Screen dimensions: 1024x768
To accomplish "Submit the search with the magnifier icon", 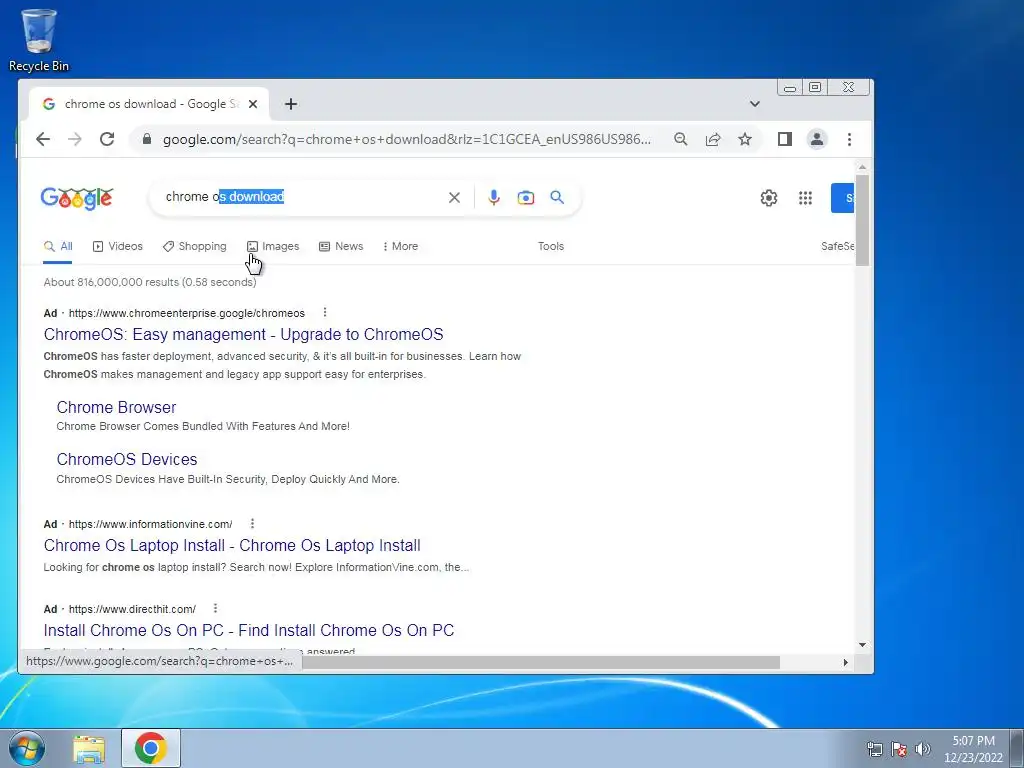I will 557,197.
